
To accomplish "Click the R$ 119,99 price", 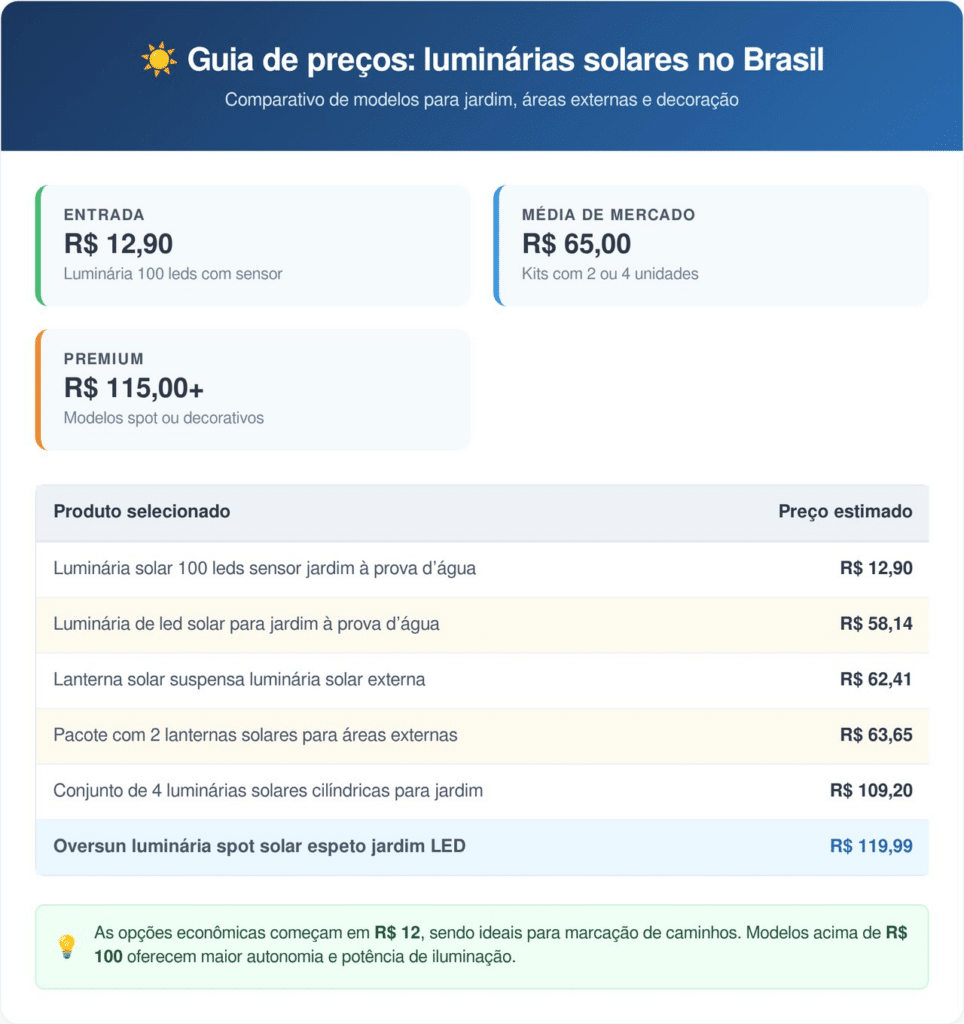I will pos(871,847).
